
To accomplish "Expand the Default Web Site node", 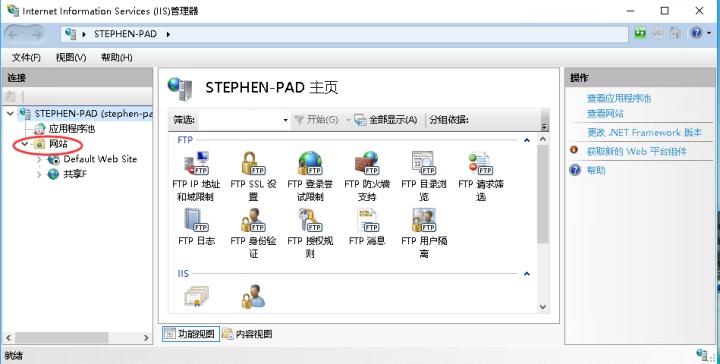I will (39, 160).
